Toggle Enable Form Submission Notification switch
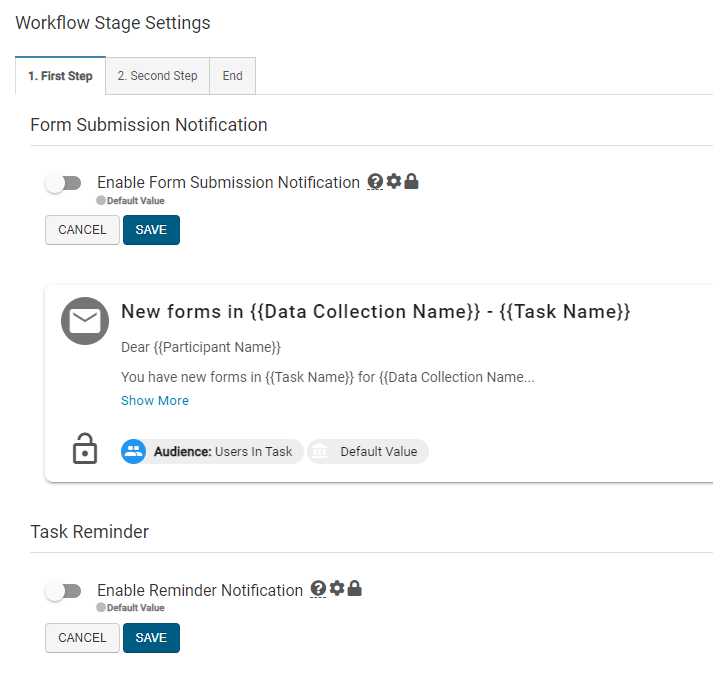This screenshot has height=679, width=713. [x=64, y=183]
